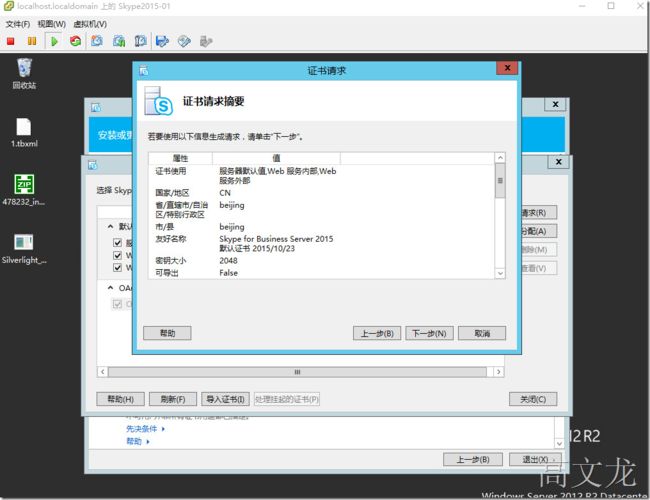Select the 友好名称 row
This screenshot has width=650, height=500.
pyautogui.click(x=322, y=244)
